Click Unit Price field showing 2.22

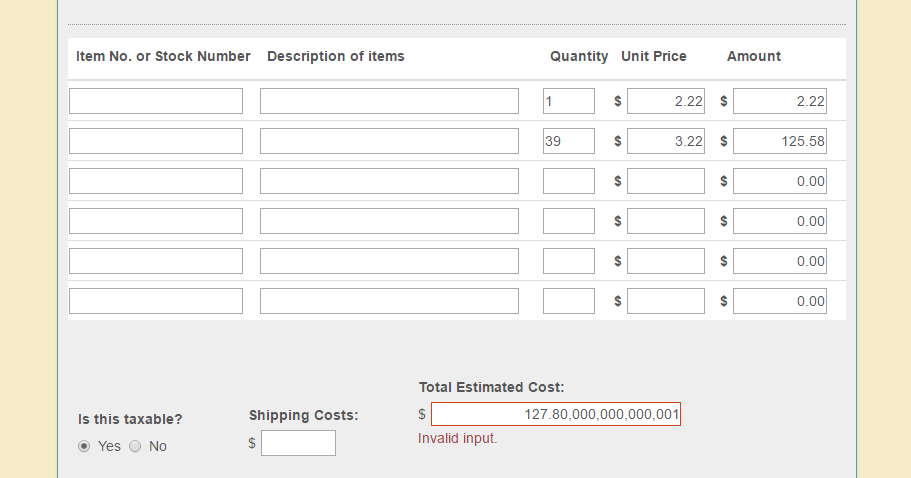666,101
